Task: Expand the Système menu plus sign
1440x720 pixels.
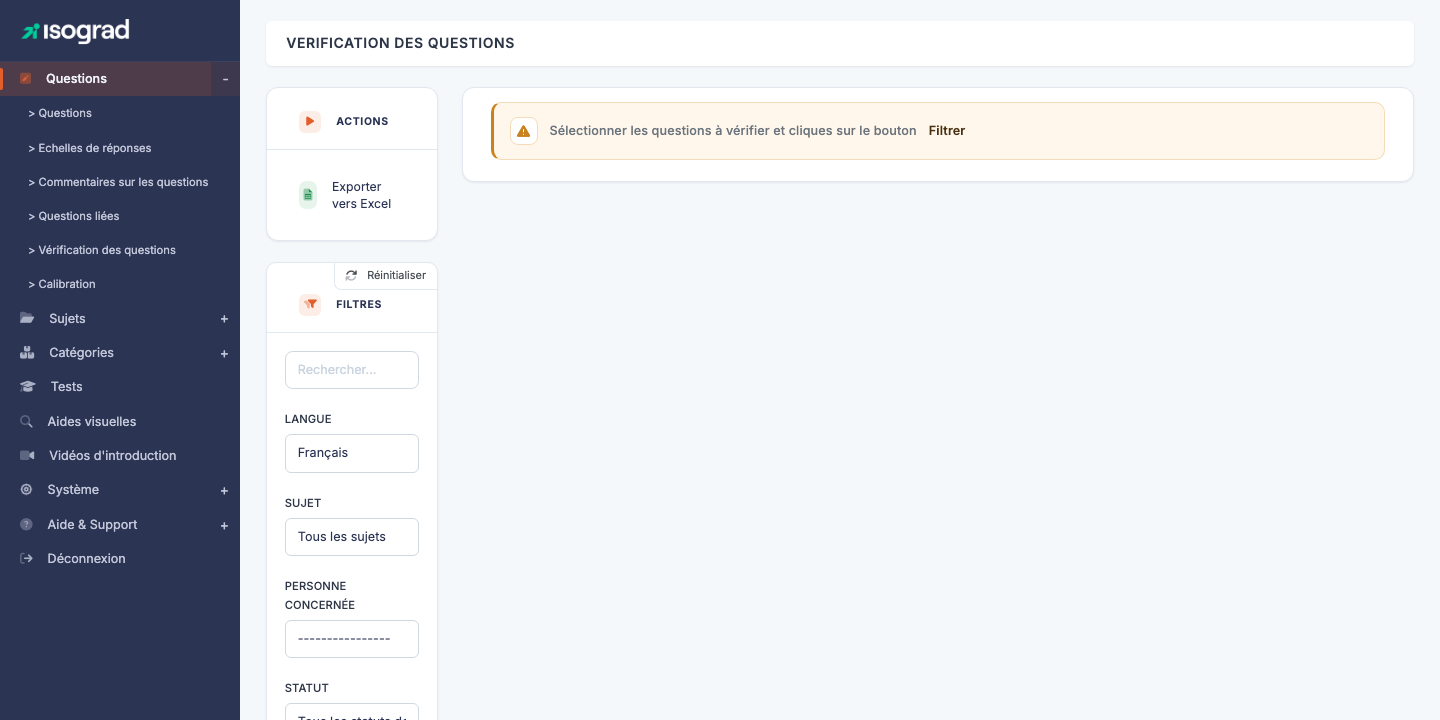Action: pyautogui.click(x=224, y=490)
